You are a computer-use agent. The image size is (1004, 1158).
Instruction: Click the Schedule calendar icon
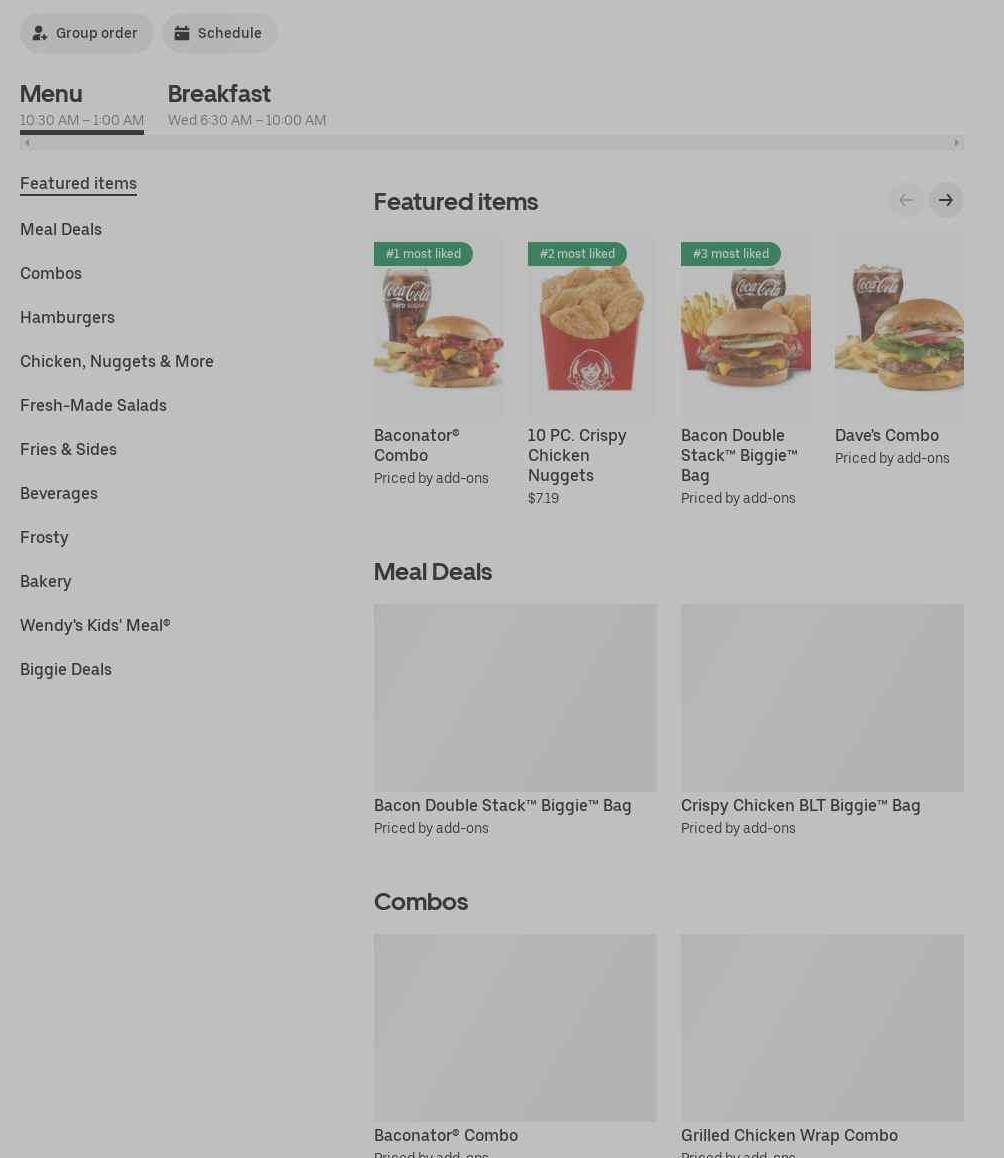point(182,33)
